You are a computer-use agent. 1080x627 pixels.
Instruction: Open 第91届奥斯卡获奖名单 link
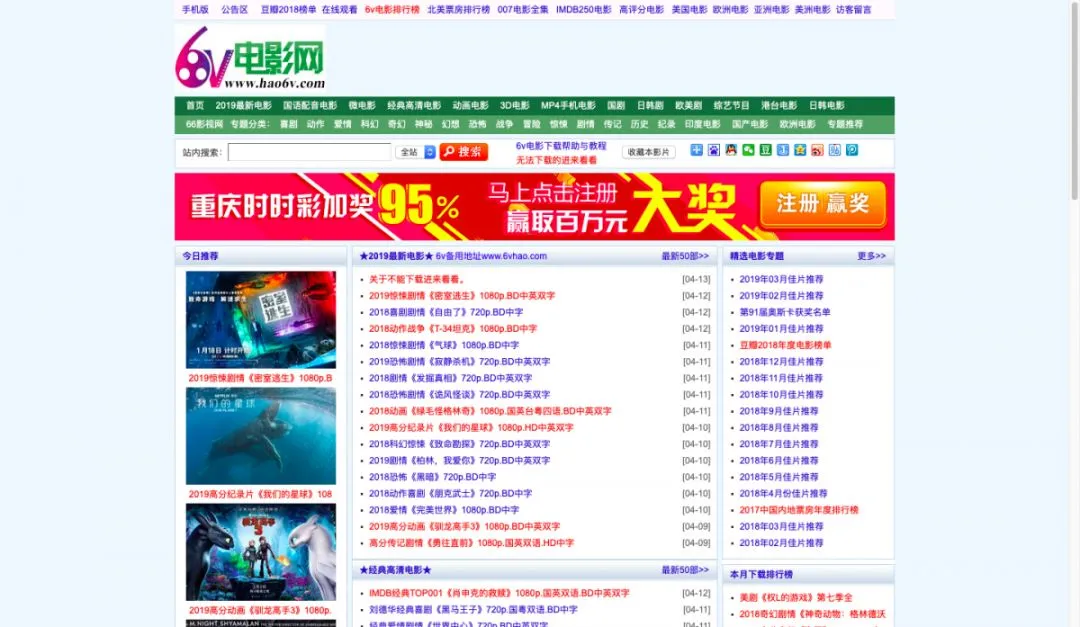(x=785, y=312)
